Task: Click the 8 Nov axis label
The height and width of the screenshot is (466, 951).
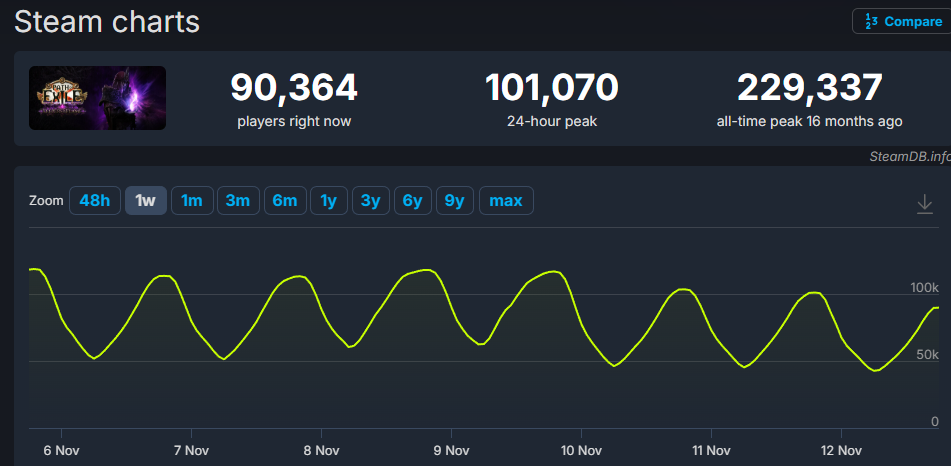Action: pos(321,451)
